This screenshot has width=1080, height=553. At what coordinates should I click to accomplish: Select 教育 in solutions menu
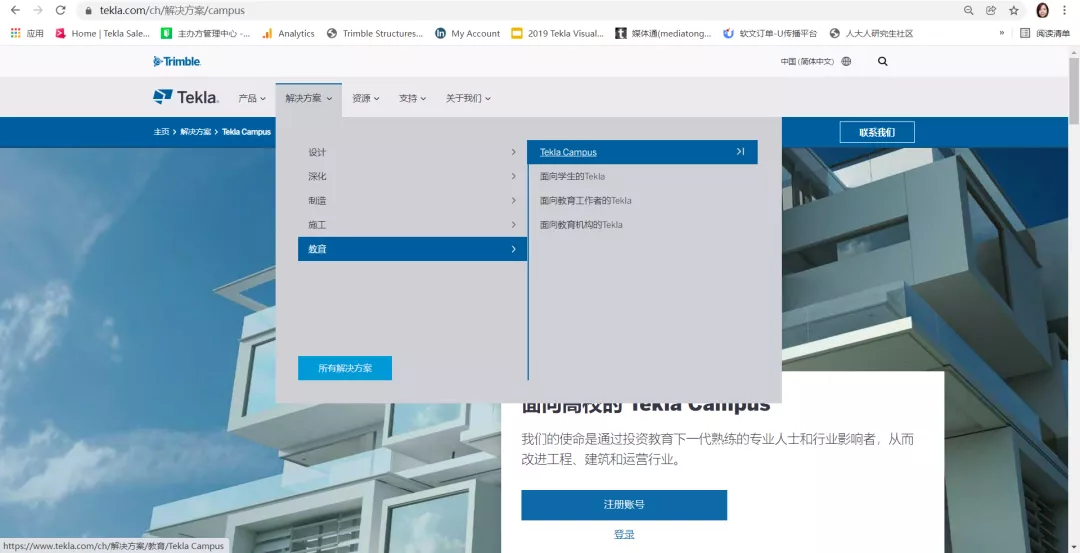[412, 249]
